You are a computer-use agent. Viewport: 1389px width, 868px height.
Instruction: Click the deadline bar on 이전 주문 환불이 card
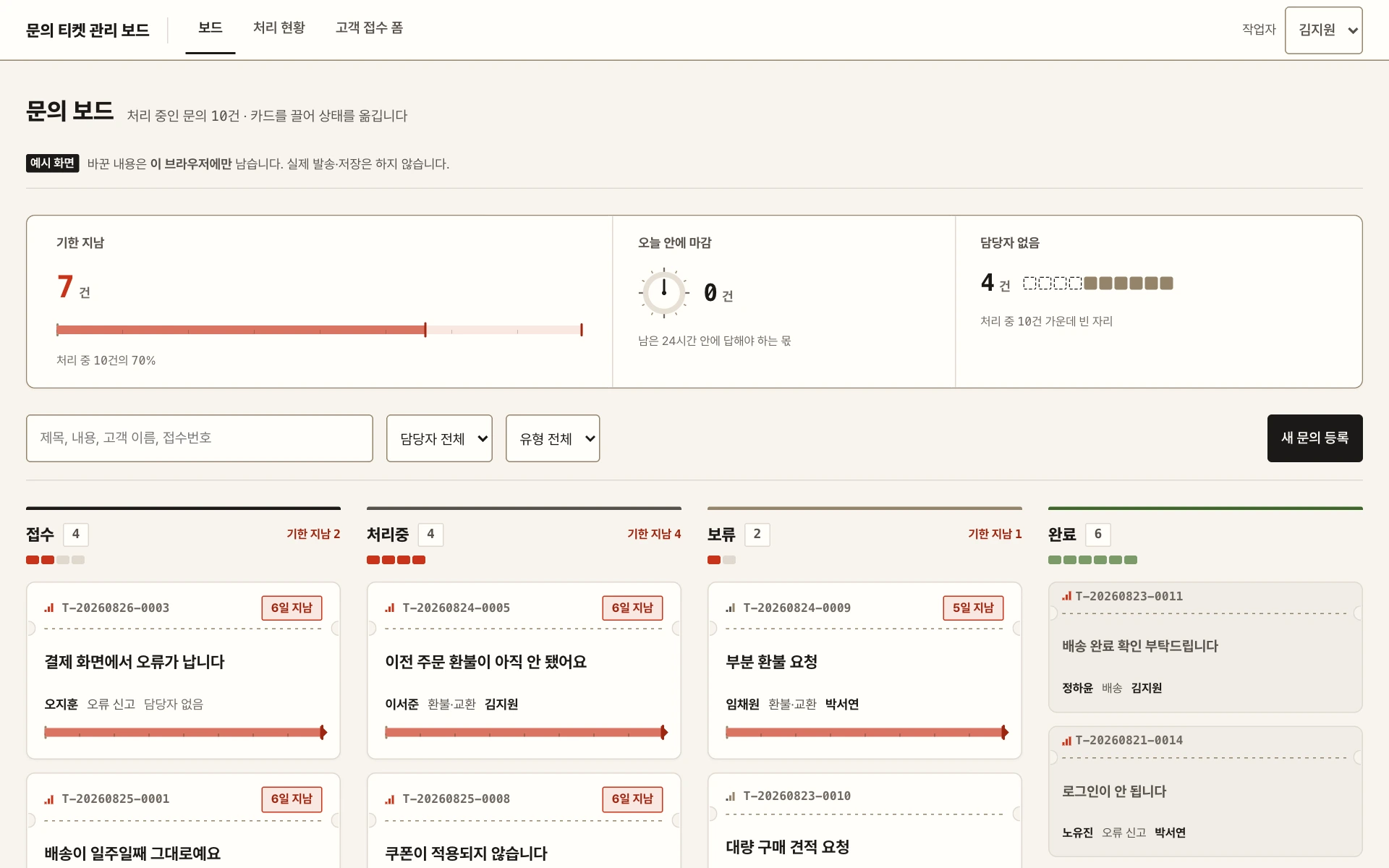coord(526,733)
